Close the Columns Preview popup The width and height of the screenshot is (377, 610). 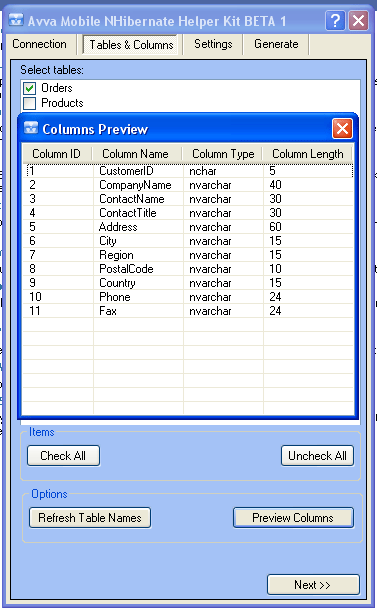coord(342,129)
